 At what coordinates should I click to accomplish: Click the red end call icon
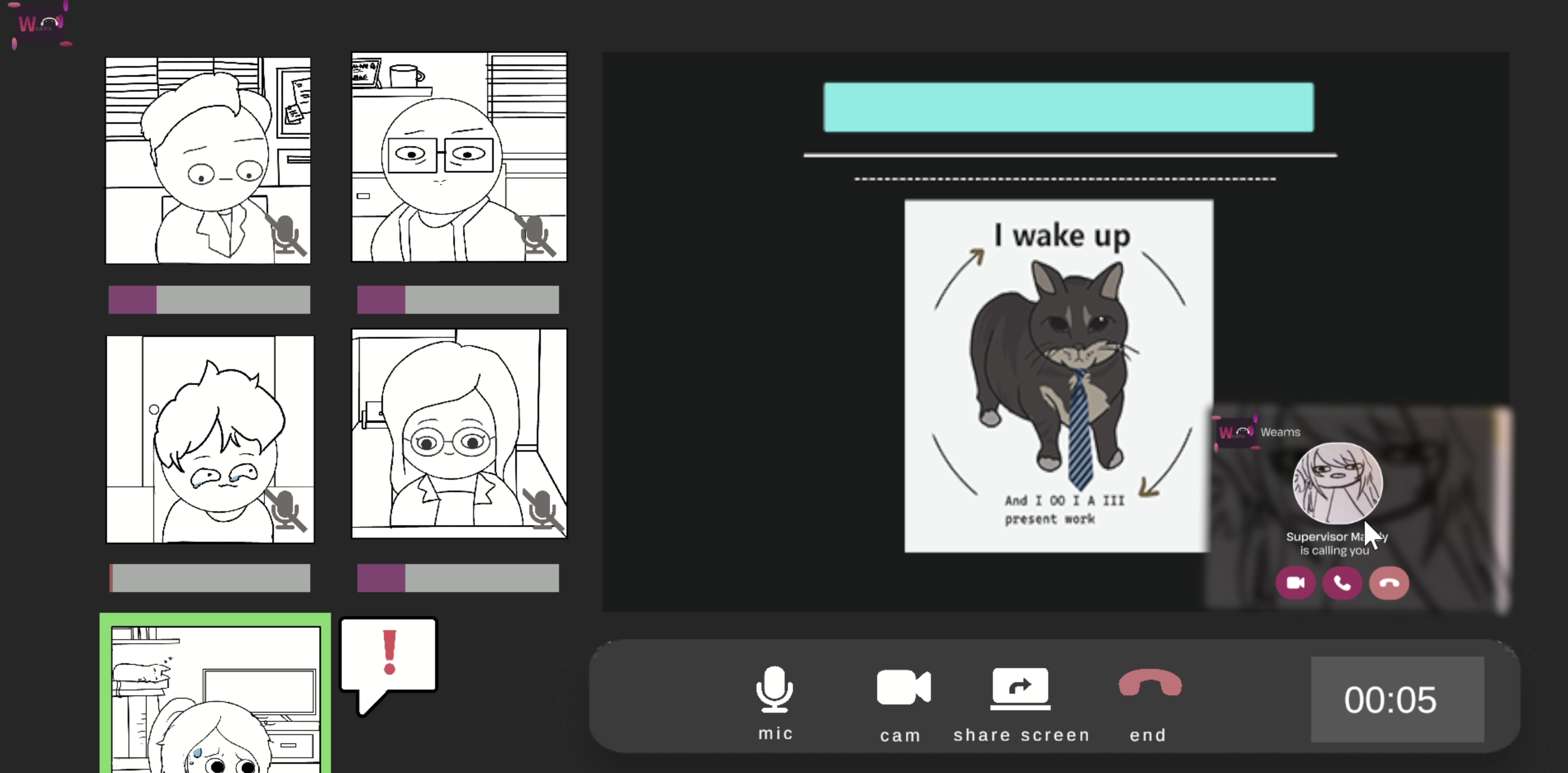pos(1150,683)
